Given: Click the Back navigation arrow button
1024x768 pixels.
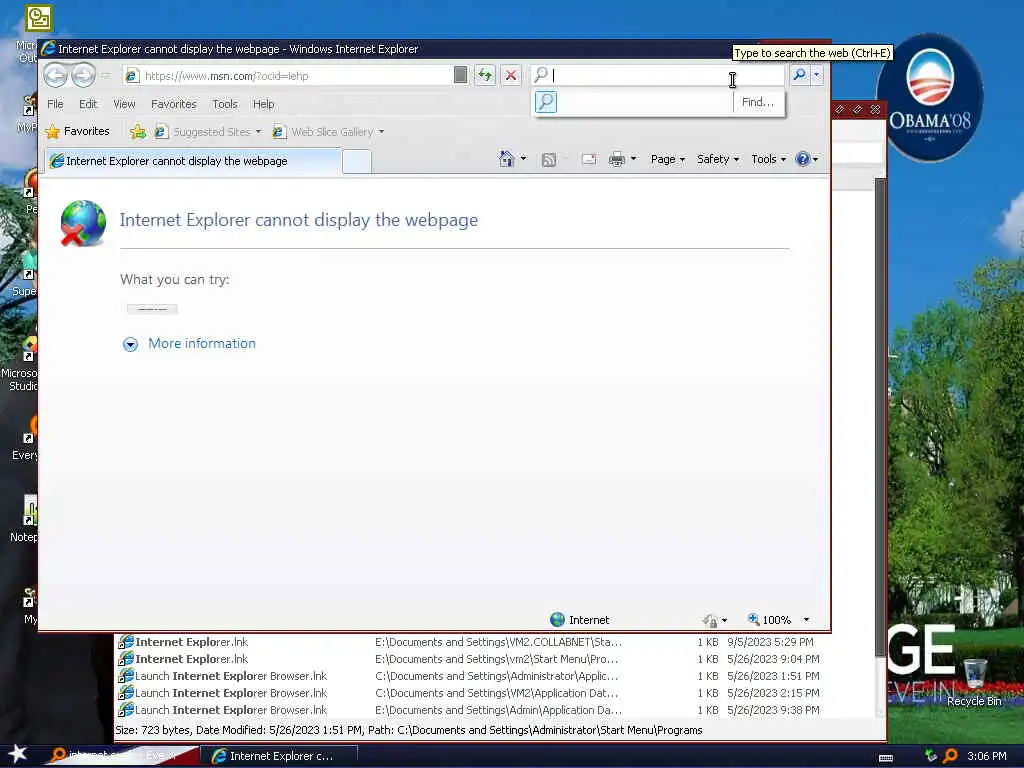Looking at the screenshot, I should click(56, 76).
